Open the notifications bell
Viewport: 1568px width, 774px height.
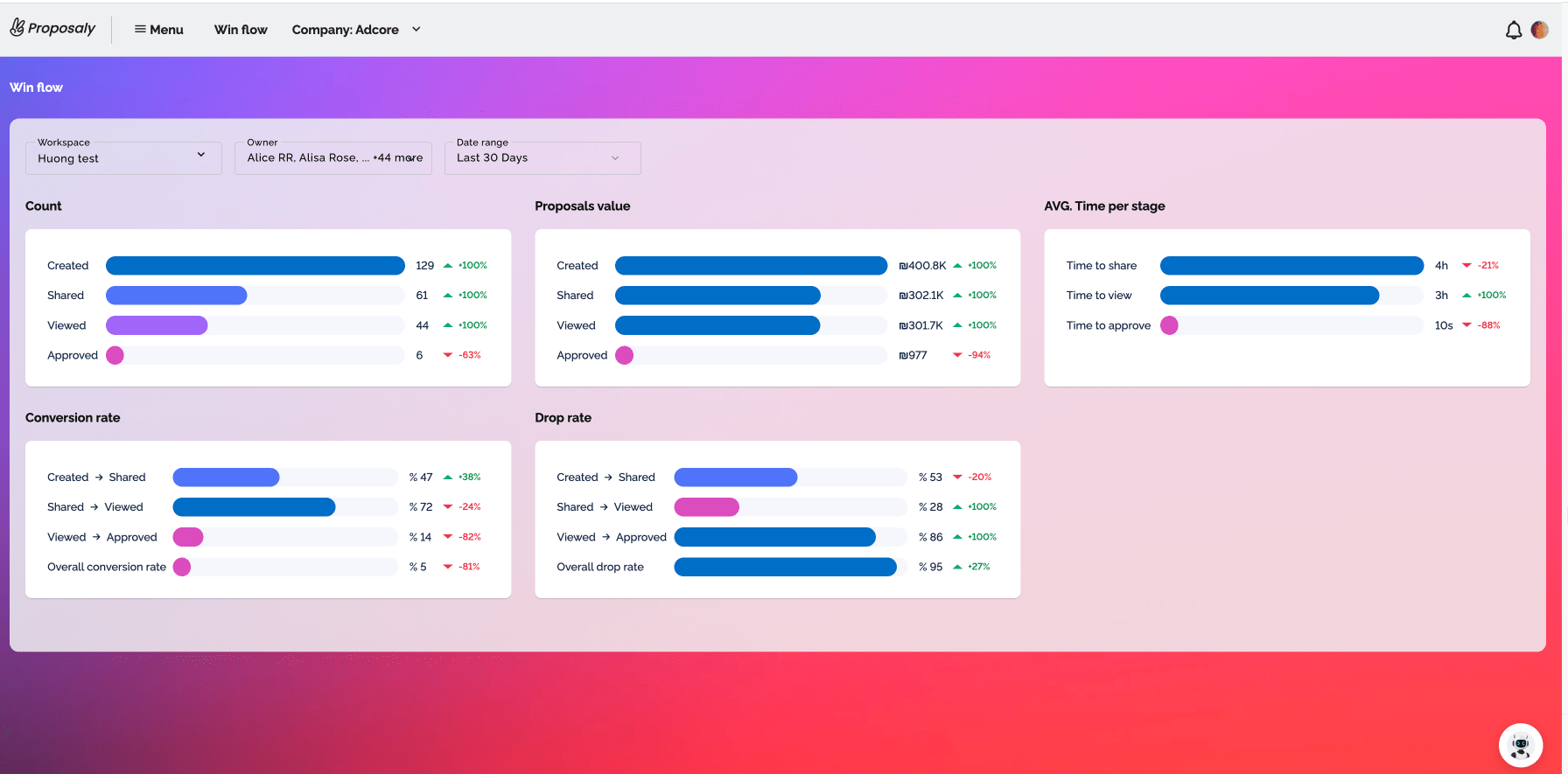tap(1513, 31)
